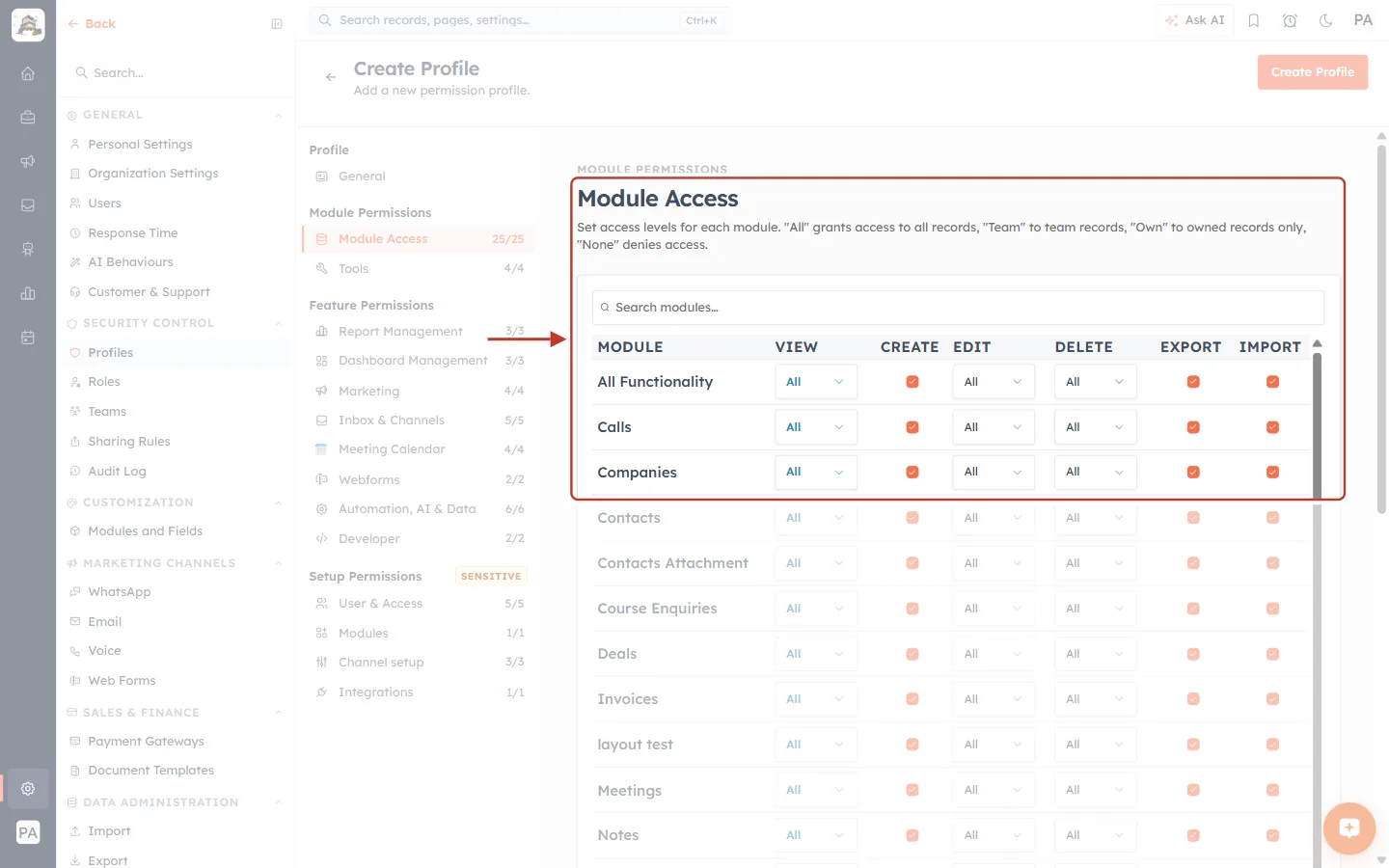Screen dimensions: 1389x868
Task: Open the inbox icon in left rail
Action: [x=28, y=205]
